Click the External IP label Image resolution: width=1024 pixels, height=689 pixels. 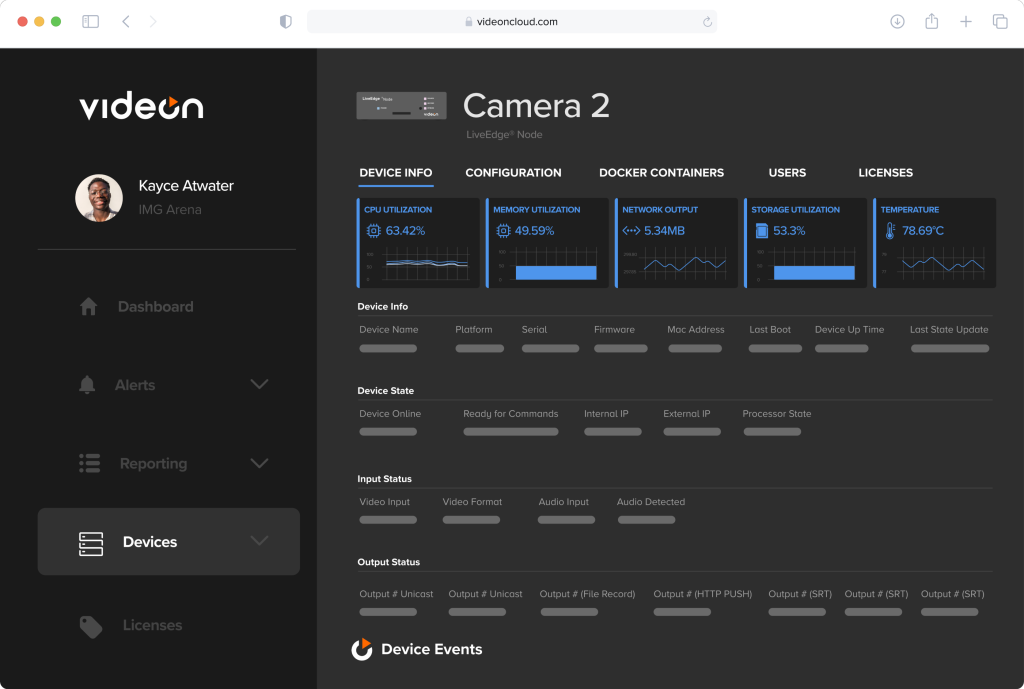(686, 414)
